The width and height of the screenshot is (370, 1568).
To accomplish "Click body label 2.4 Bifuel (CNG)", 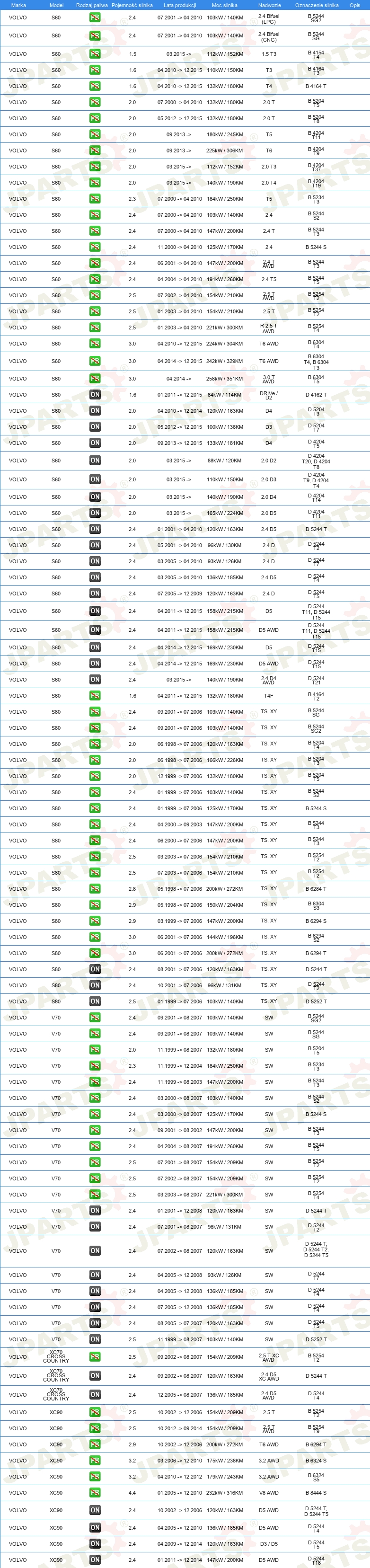I will tap(269, 37).
